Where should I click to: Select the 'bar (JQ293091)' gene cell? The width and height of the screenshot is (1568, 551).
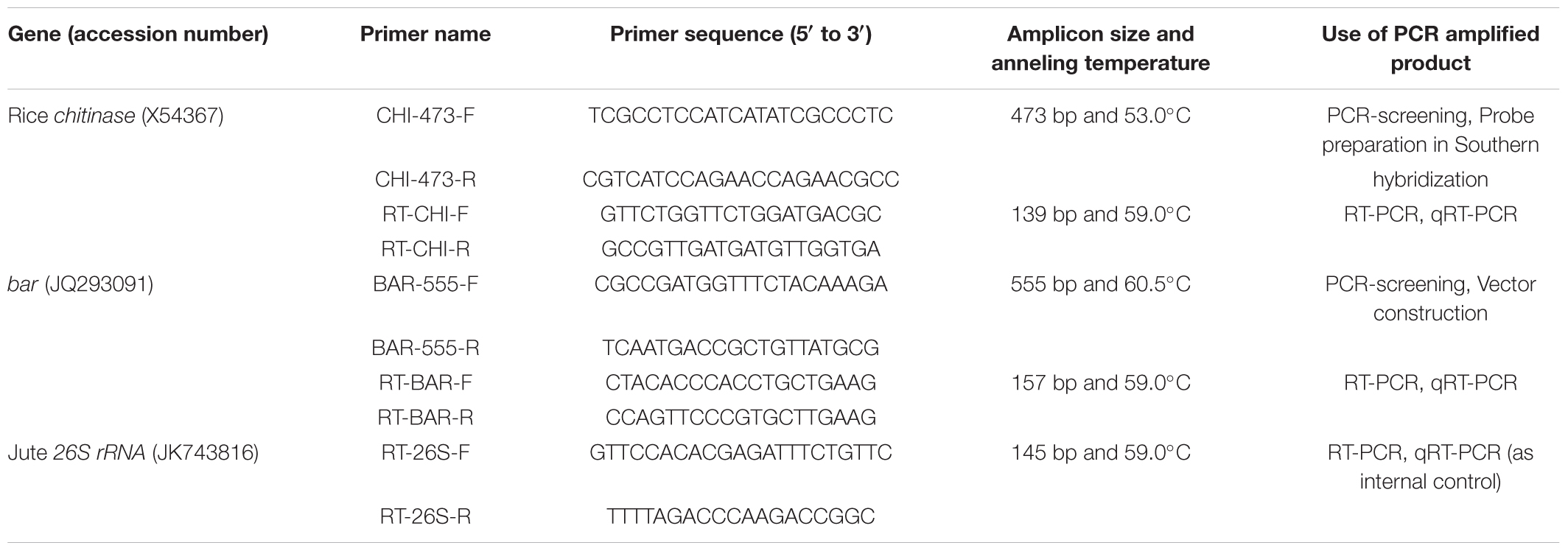coord(80,284)
